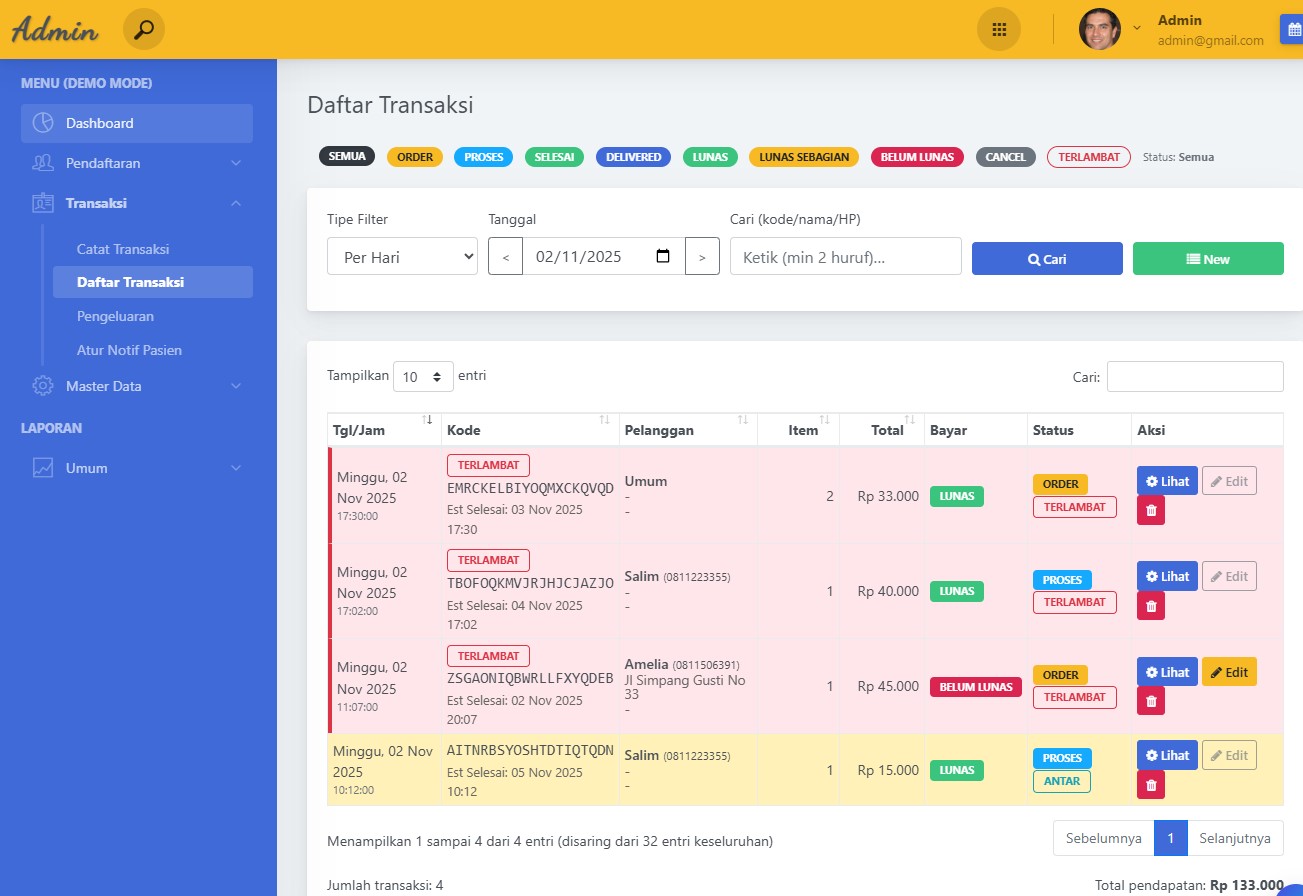The height and width of the screenshot is (896, 1303).
Task: Open the date picker calendar icon
Action: 662,256
